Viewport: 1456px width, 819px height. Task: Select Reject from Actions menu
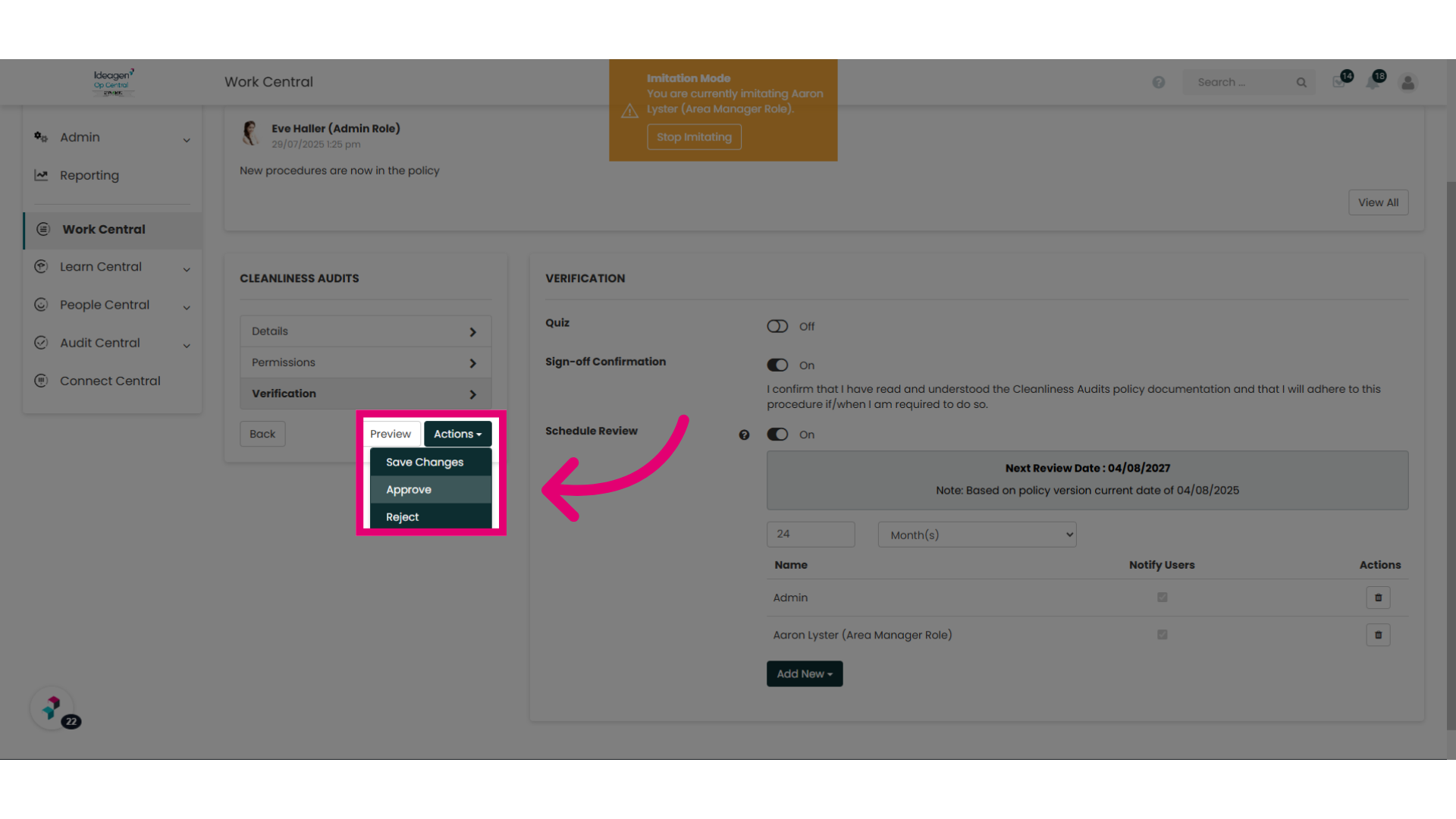pos(431,516)
